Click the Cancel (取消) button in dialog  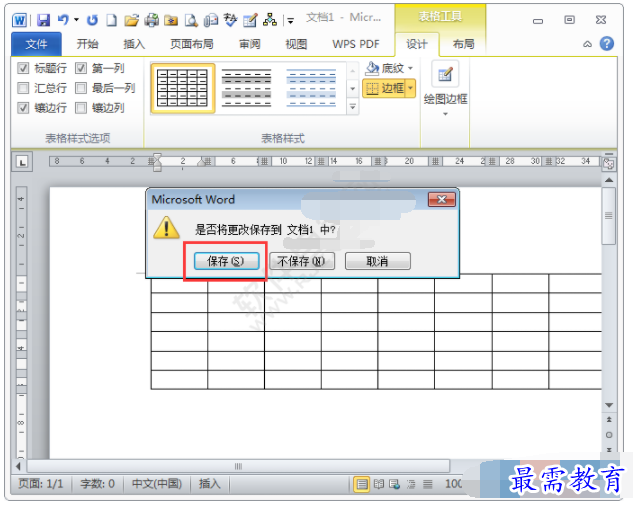tap(377, 261)
